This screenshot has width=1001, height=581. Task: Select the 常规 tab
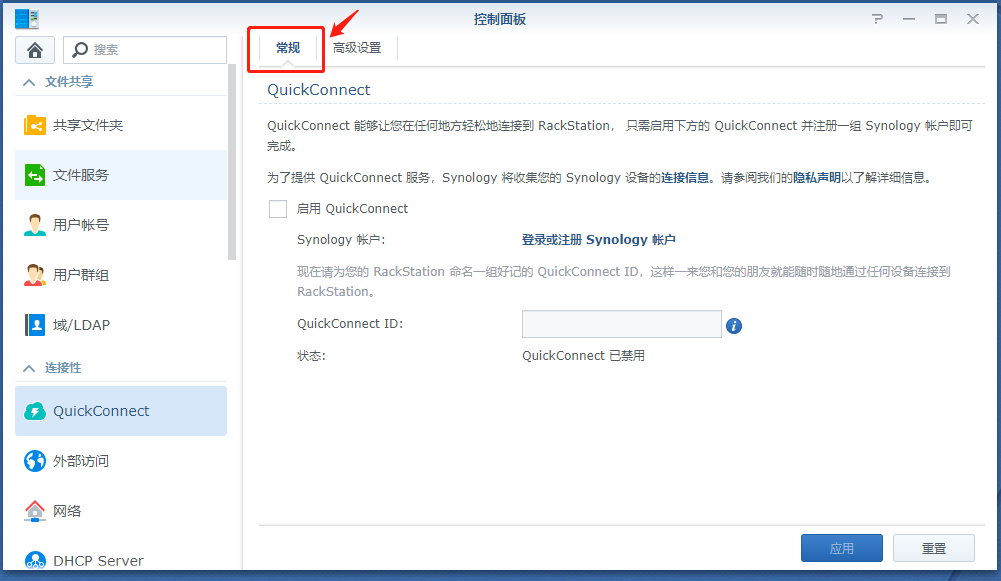288,48
